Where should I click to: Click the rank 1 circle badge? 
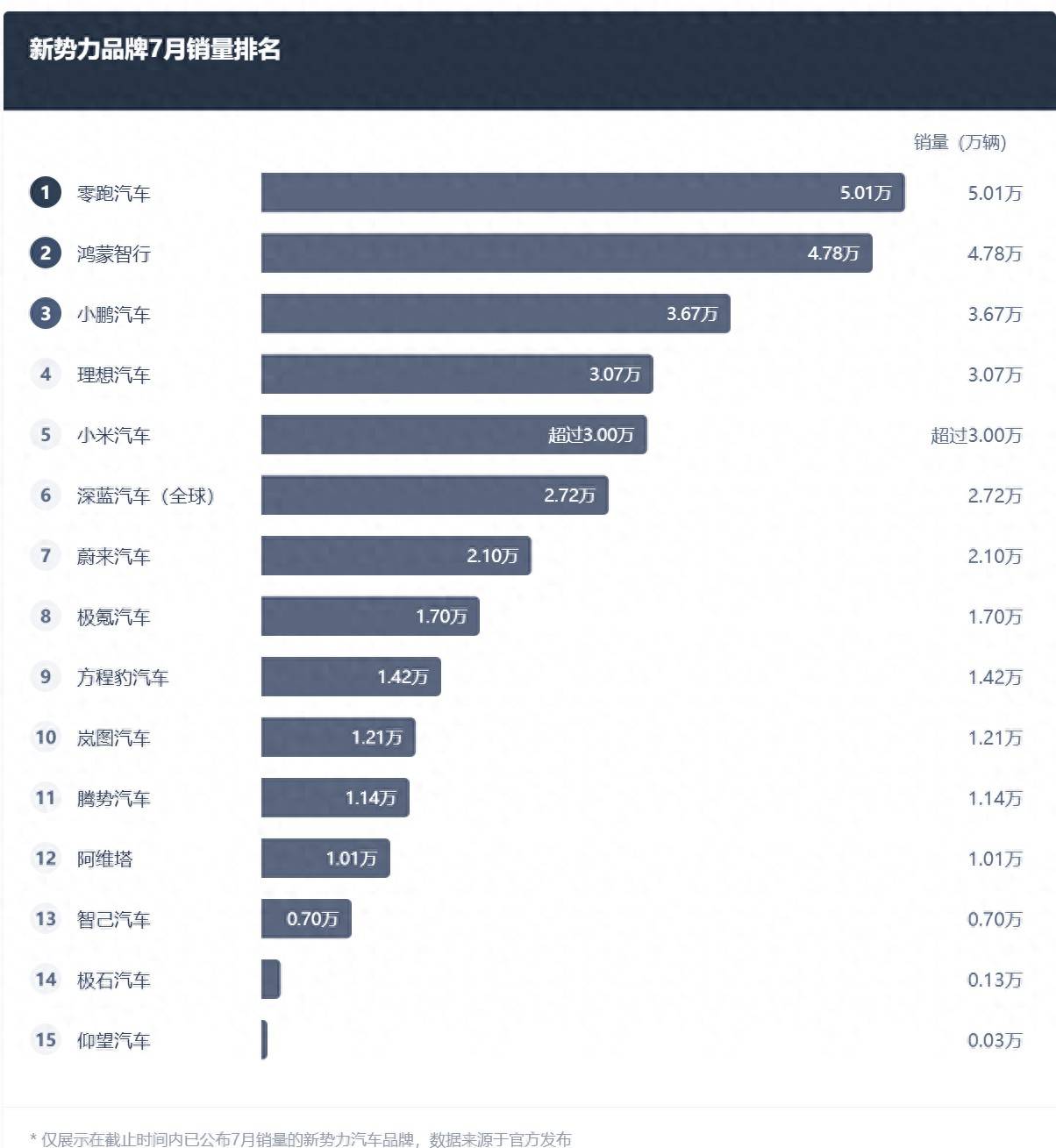pos(46,192)
